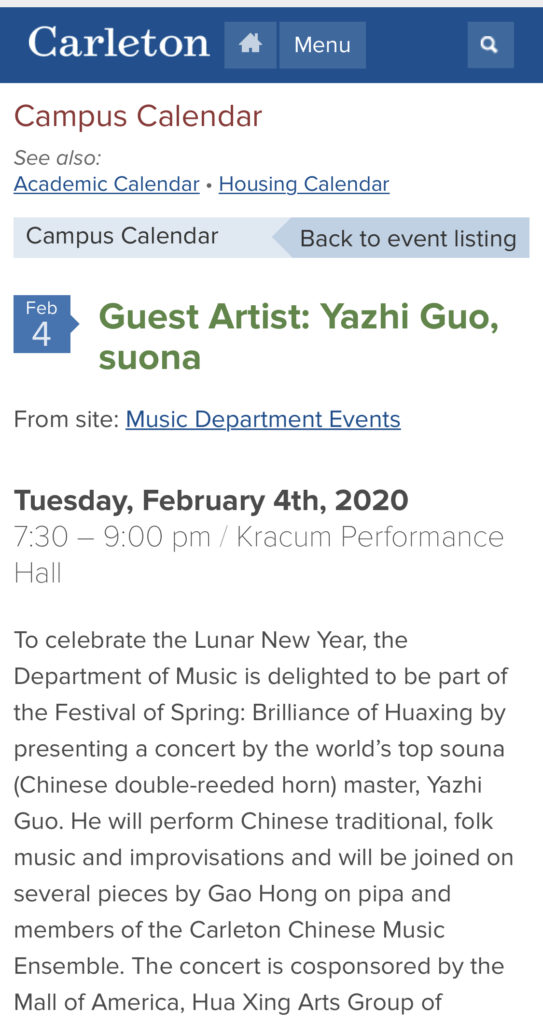Click the 7:30 – 9:00 pm time text
This screenshot has height=1024, width=543.
pyautogui.click(x=112, y=537)
